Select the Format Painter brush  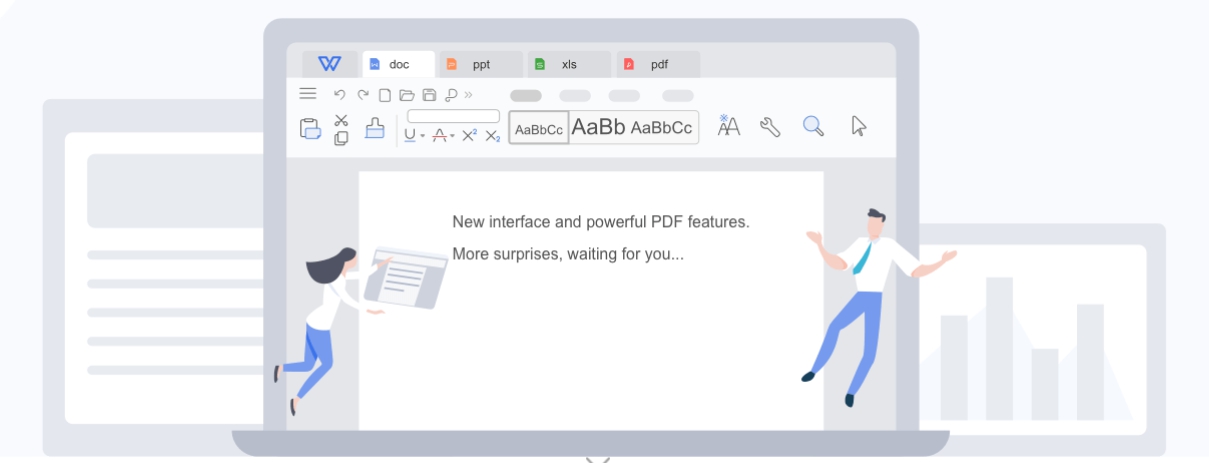click(374, 128)
